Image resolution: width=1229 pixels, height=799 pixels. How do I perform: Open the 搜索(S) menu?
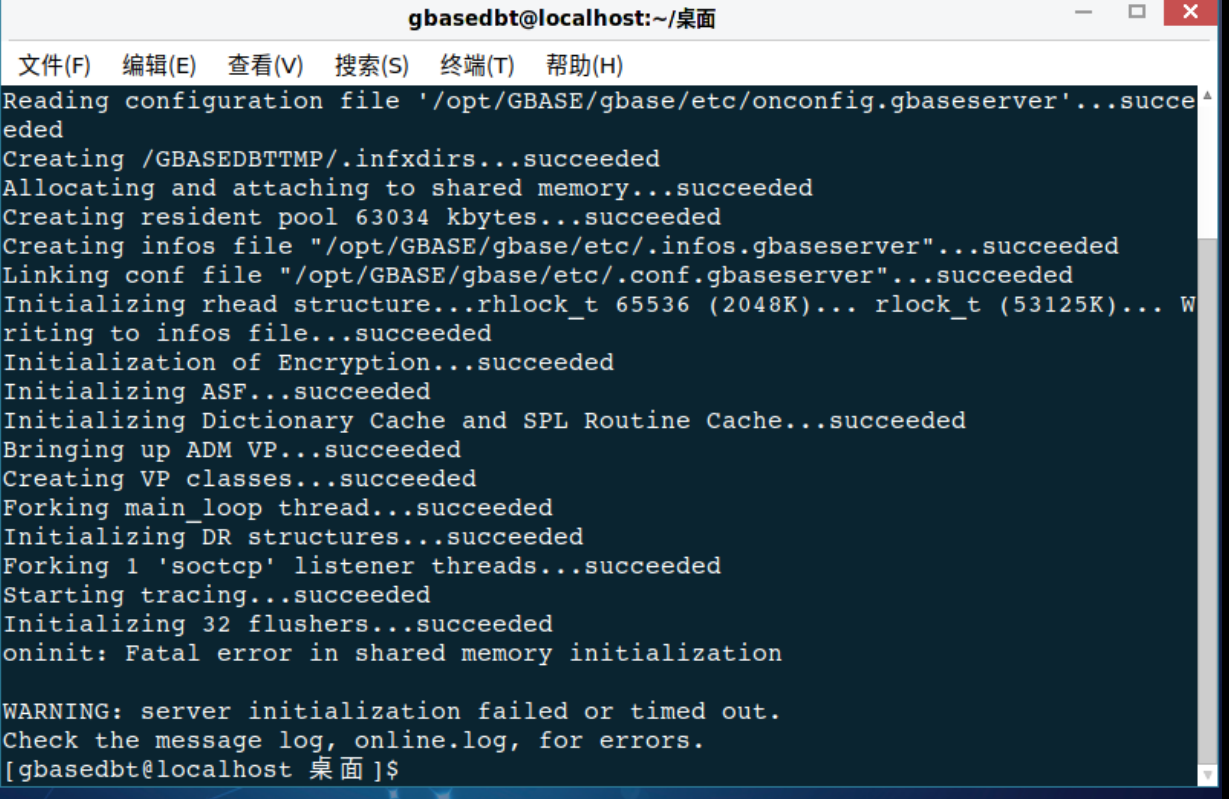click(x=371, y=66)
